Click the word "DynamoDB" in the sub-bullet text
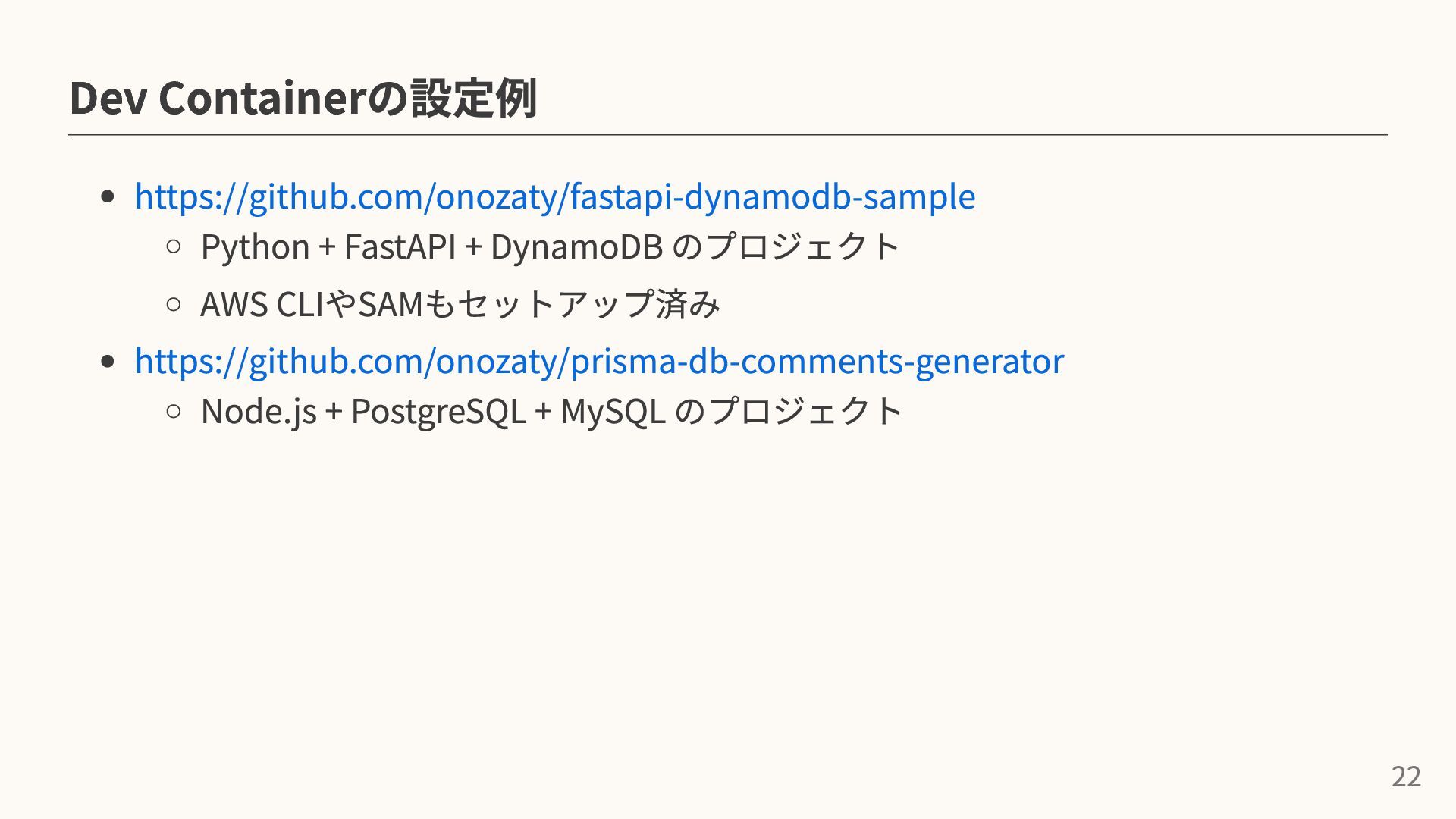The image size is (1456, 819). click(x=576, y=247)
